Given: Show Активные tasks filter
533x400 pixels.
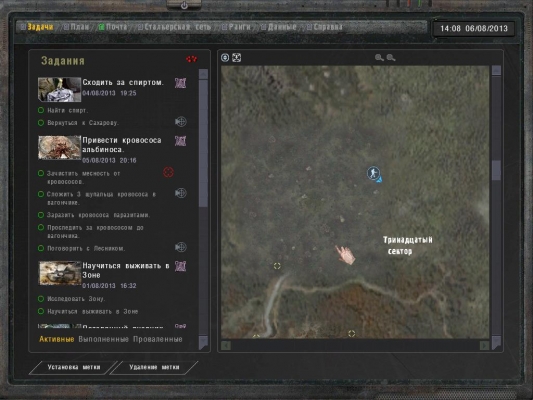Looking at the screenshot, I should point(56,339).
